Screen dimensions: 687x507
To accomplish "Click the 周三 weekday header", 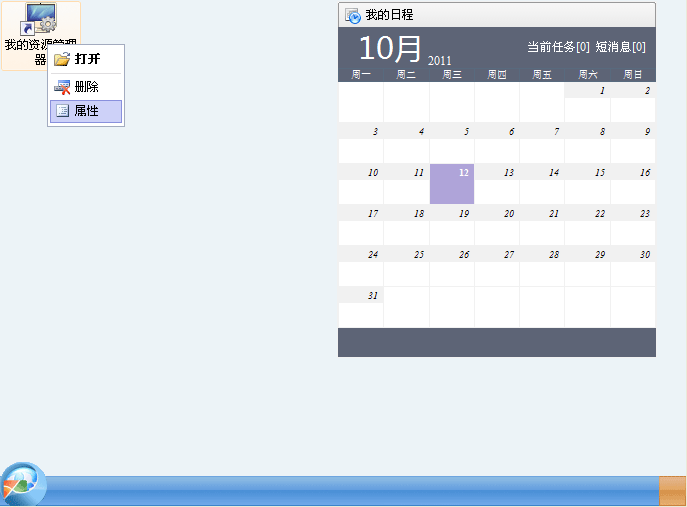I will tap(452, 75).
